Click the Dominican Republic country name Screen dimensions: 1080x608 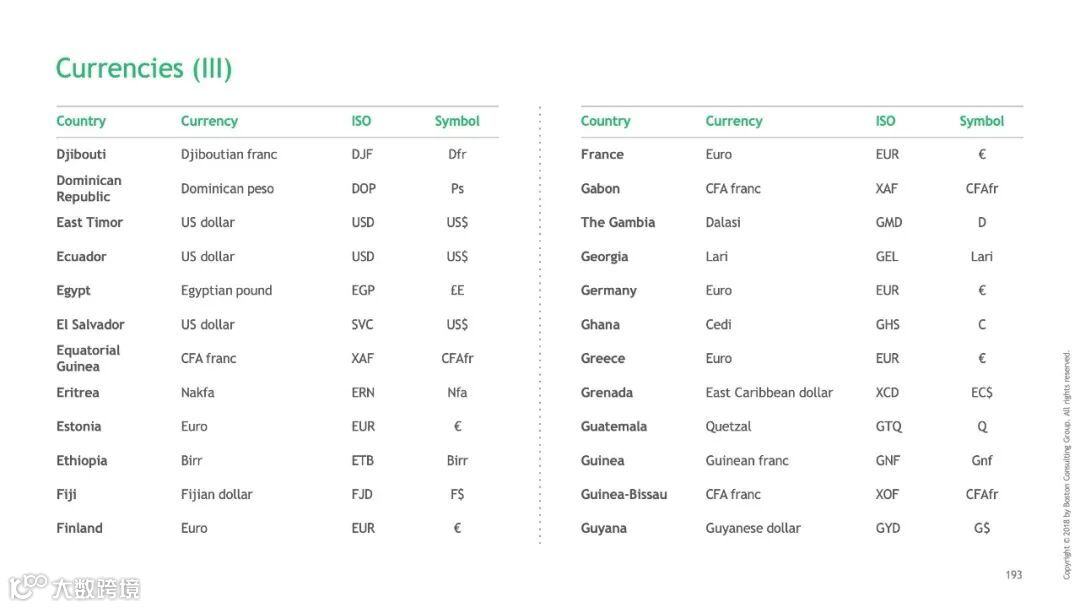point(89,188)
